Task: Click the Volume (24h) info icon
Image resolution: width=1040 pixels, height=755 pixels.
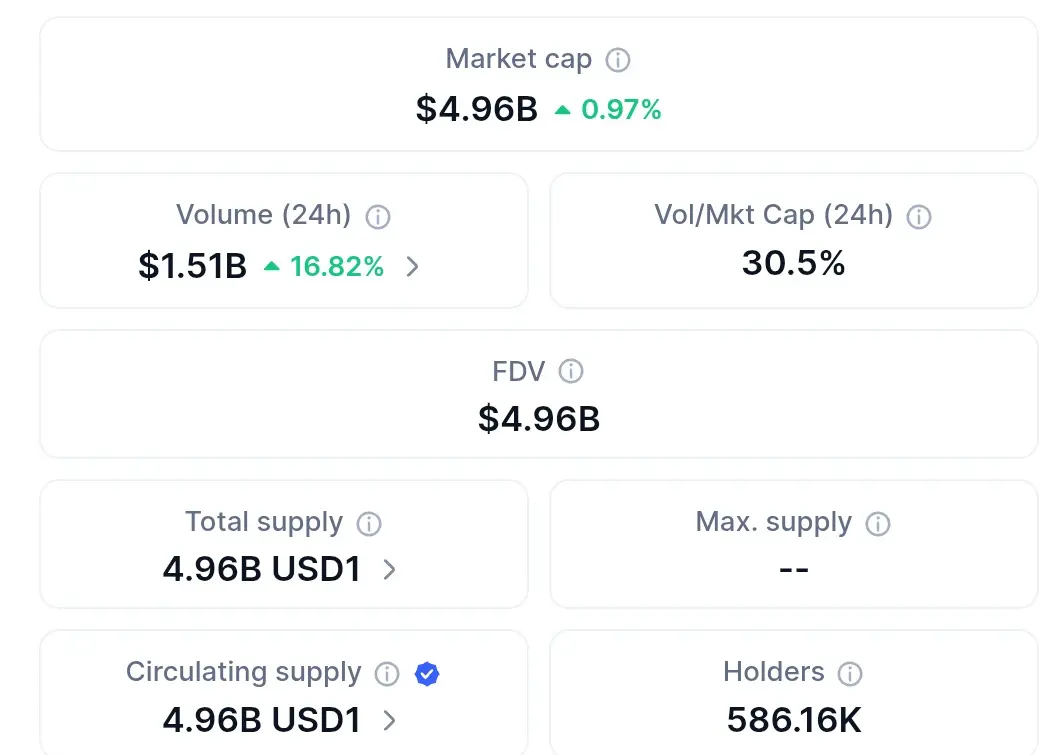Action: (378, 216)
